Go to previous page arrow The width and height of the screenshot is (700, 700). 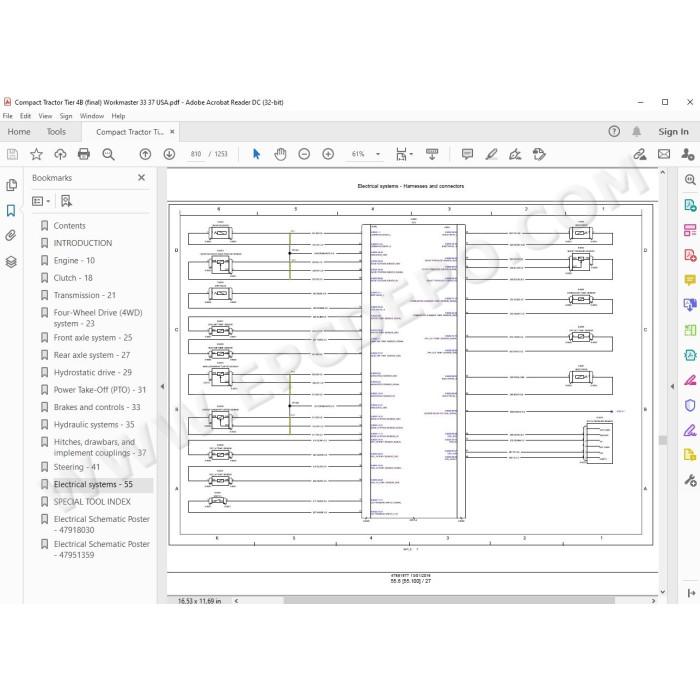click(145, 154)
